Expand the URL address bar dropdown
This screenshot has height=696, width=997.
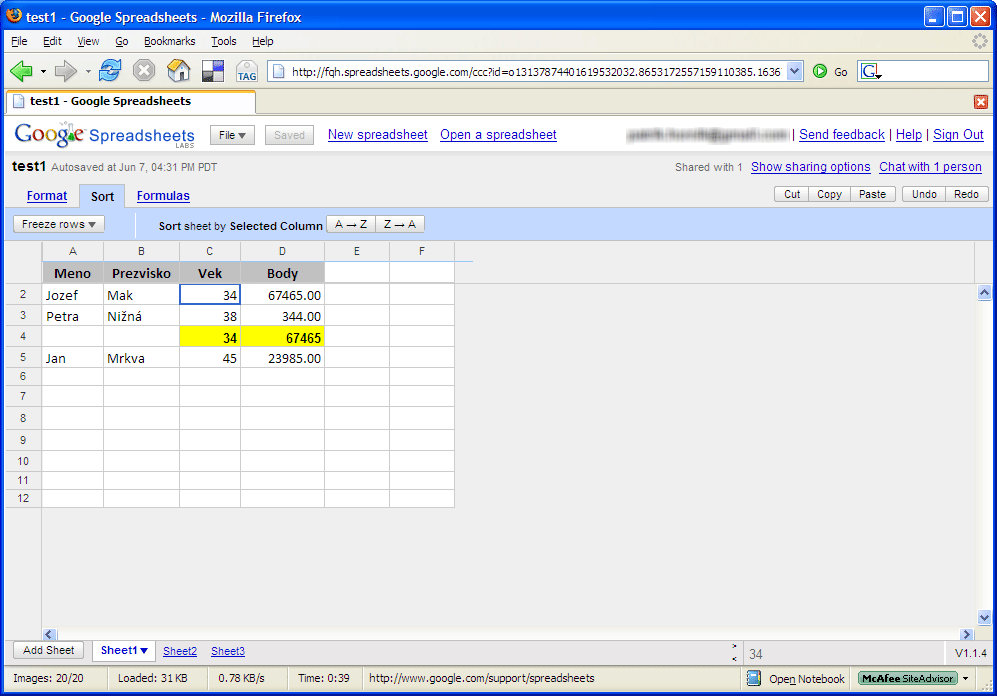coord(794,71)
